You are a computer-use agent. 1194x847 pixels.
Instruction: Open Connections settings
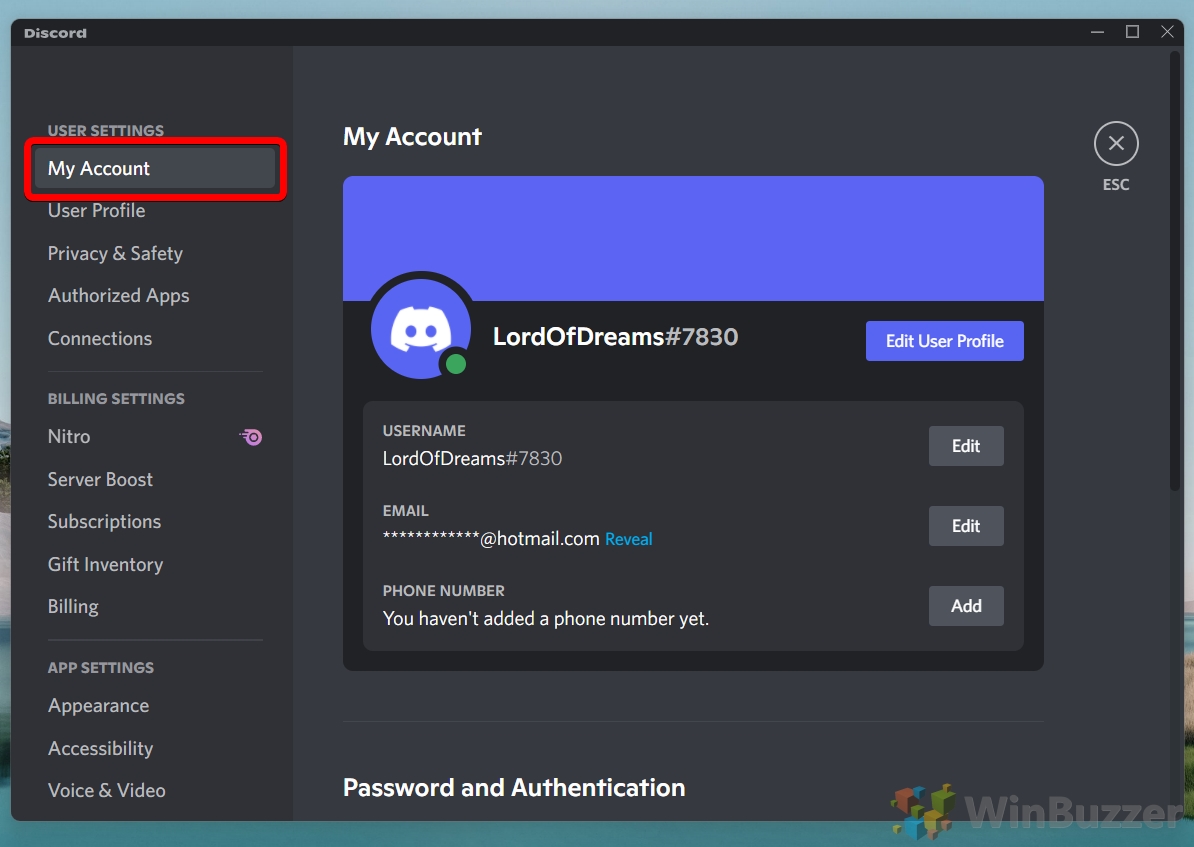[x=100, y=338]
